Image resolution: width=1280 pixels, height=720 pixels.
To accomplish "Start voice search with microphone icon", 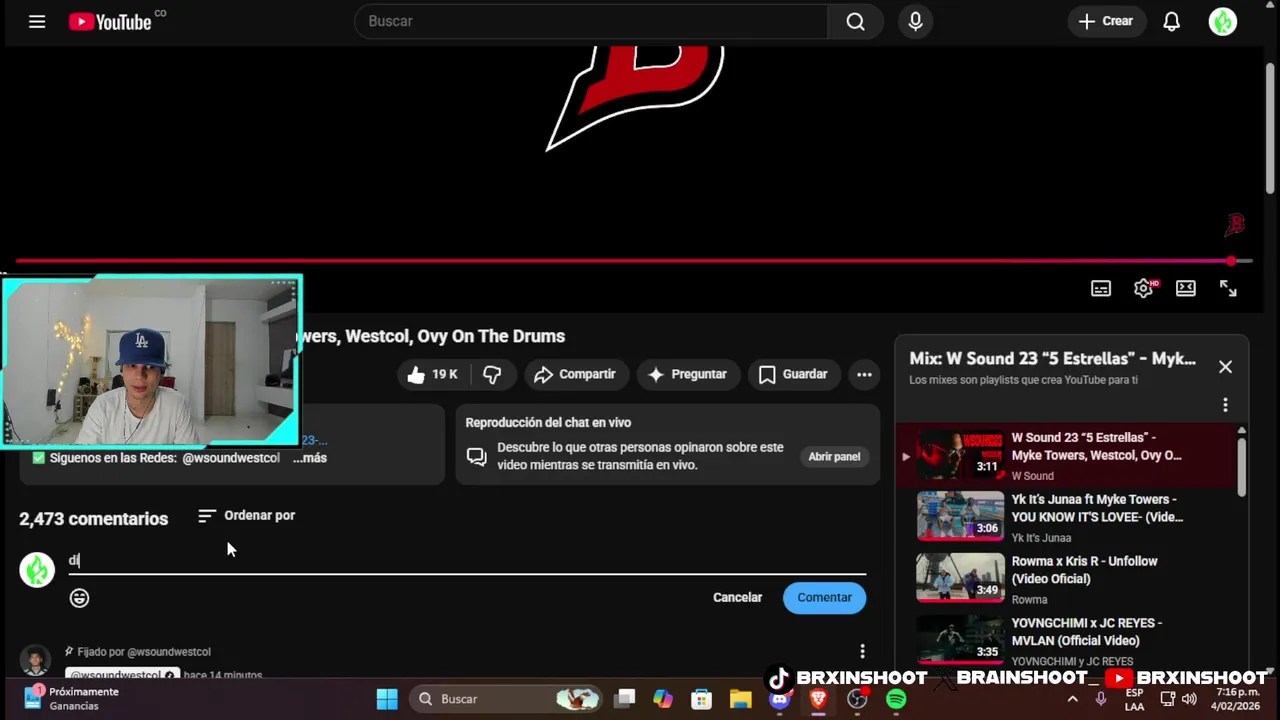I will [915, 21].
